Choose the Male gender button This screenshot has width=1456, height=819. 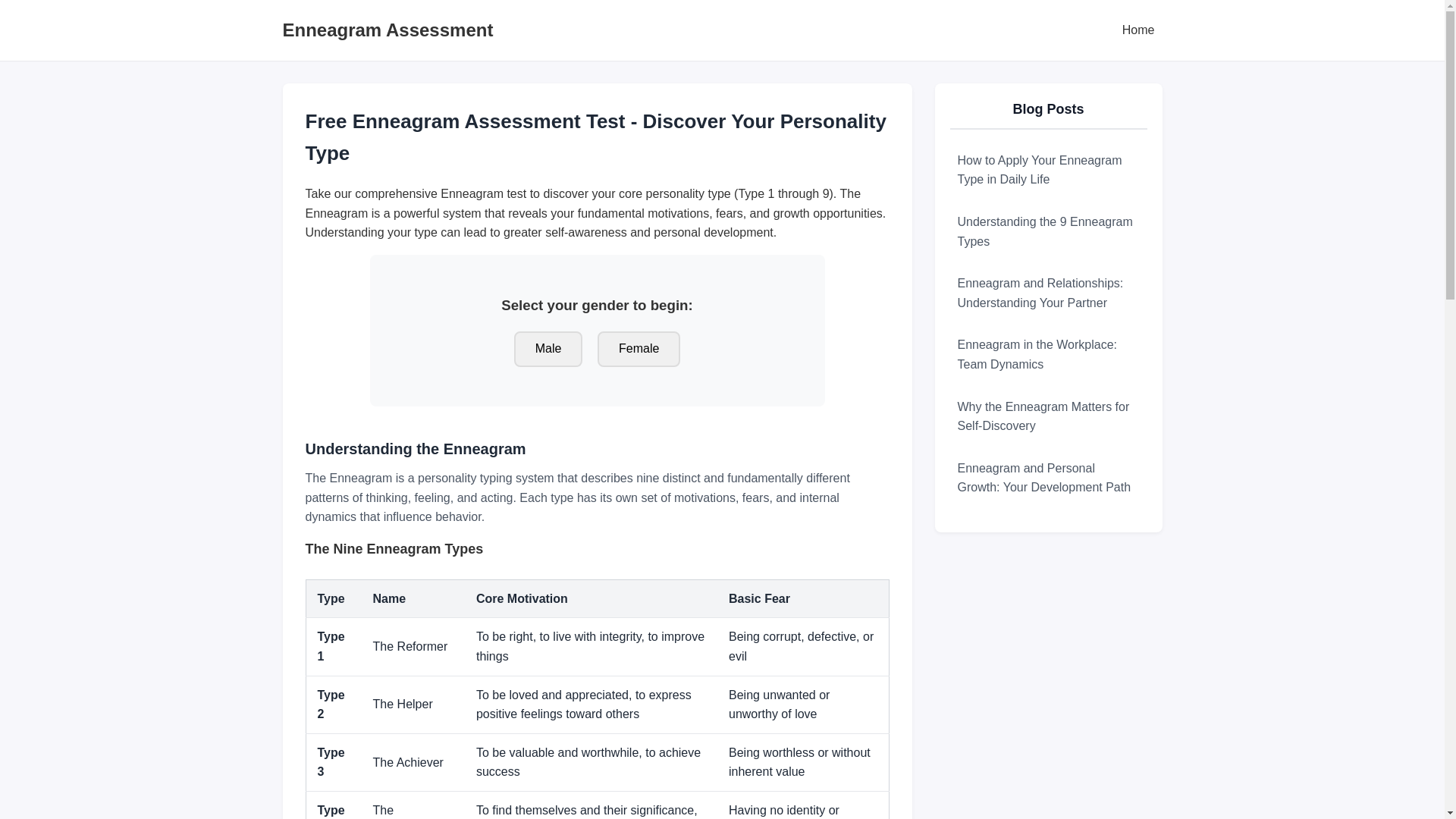[x=548, y=349]
